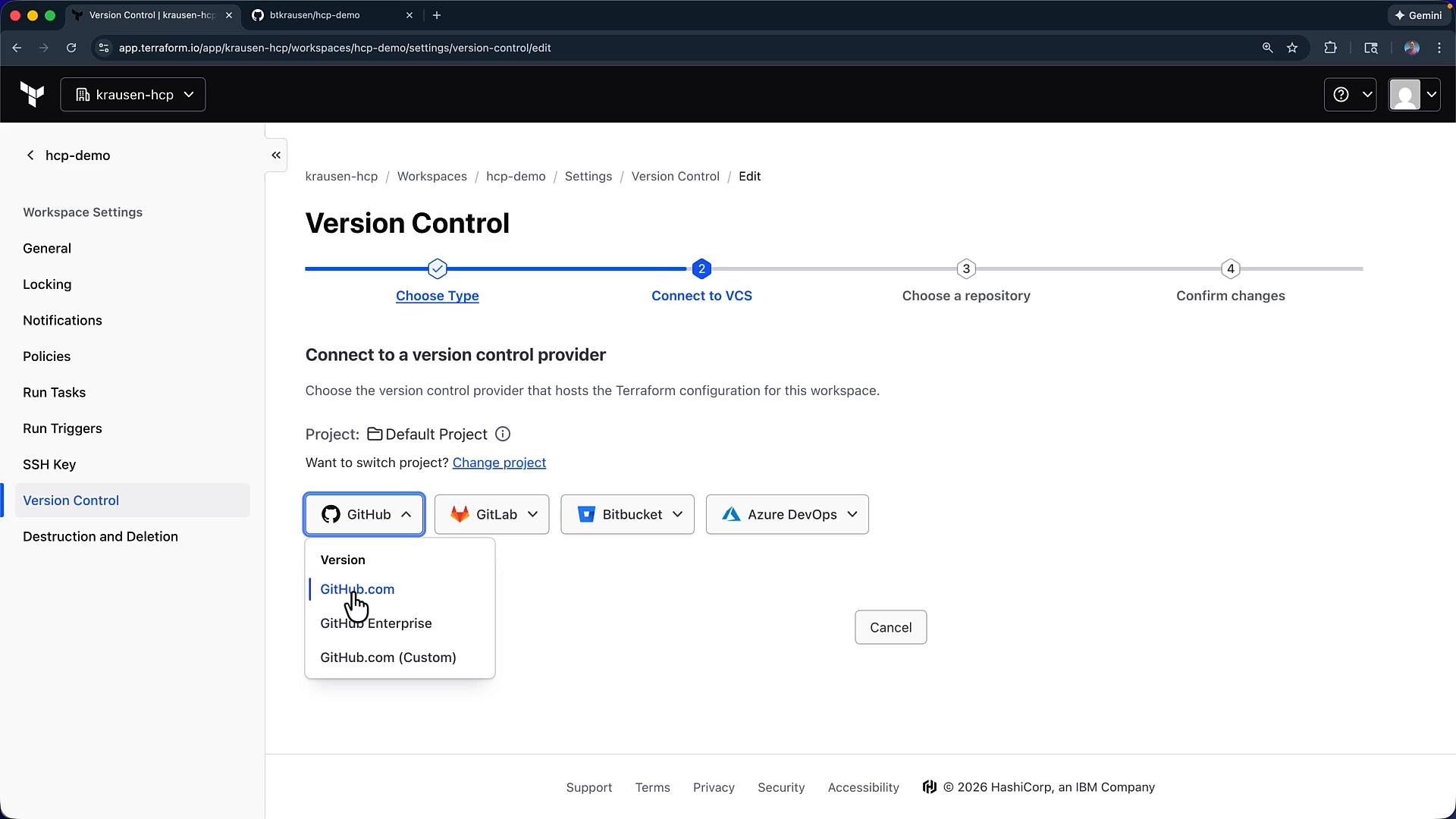
Task: Click the zoom magnifier icon in address bar
Action: (1267, 48)
